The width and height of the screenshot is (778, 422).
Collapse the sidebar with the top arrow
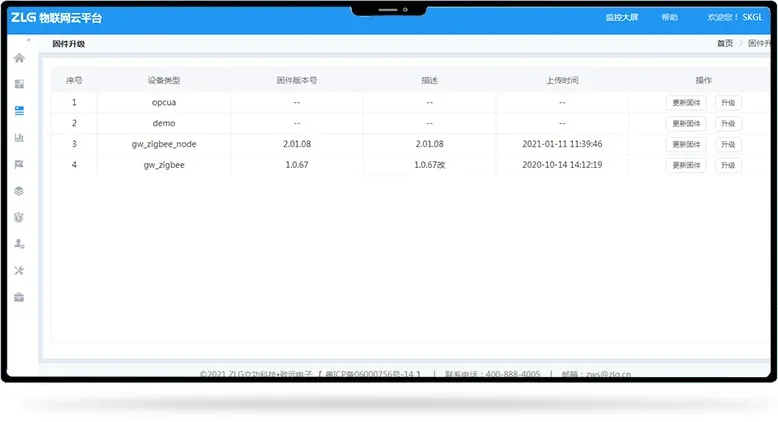pos(28,41)
